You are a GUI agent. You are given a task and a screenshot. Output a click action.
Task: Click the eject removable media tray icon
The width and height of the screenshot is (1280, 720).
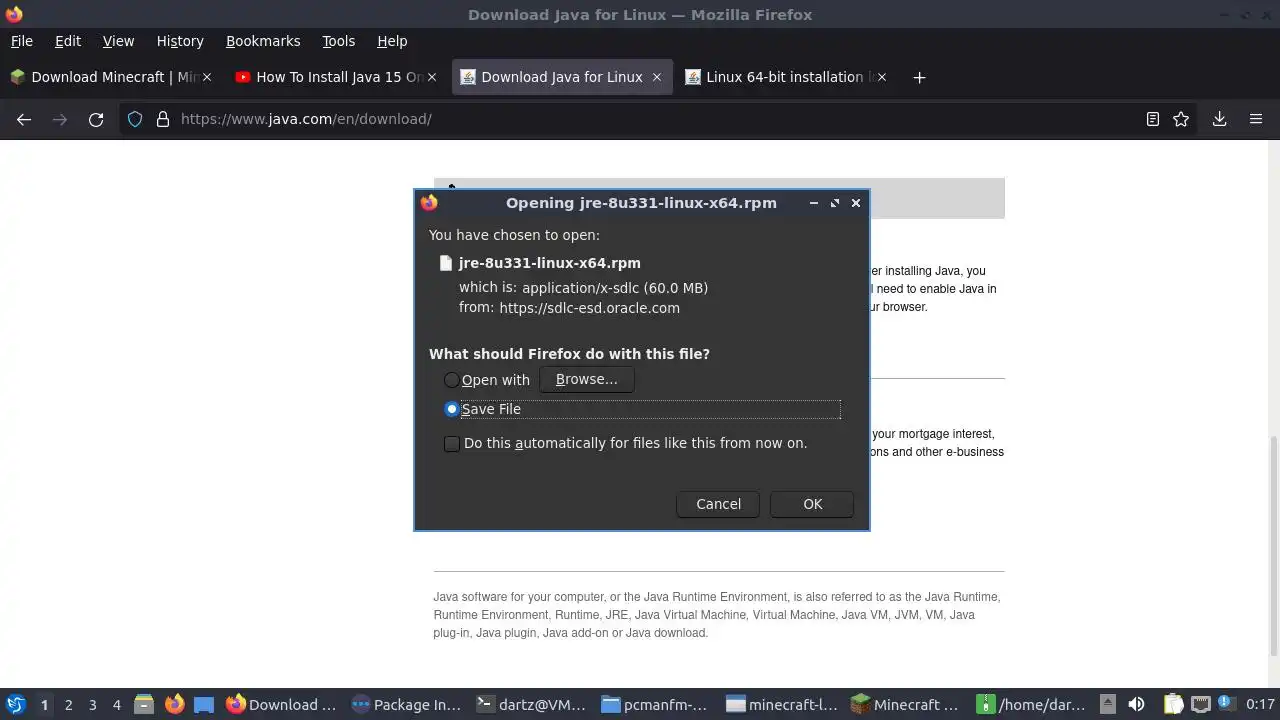(1107, 704)
